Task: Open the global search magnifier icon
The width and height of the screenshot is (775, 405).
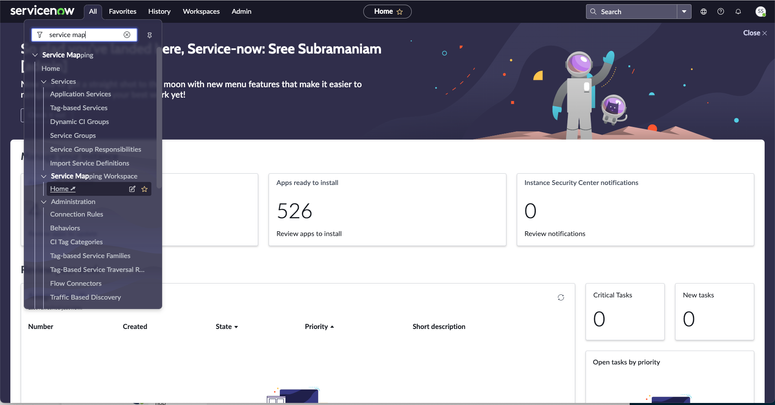Action: click(593, 11)
